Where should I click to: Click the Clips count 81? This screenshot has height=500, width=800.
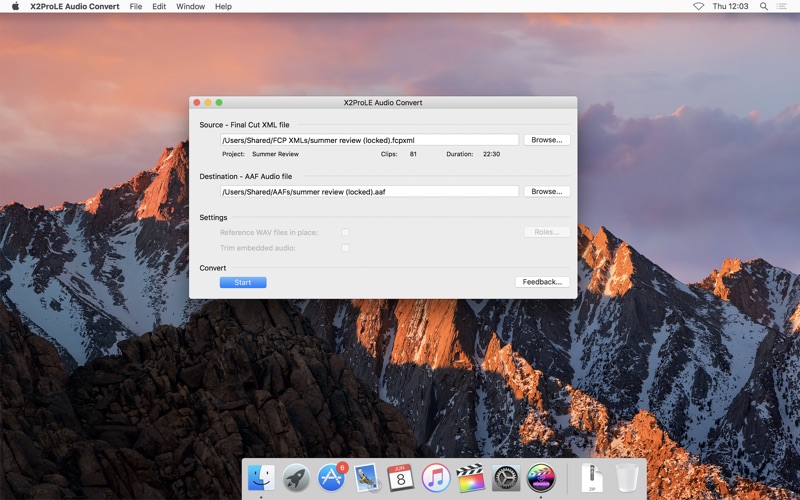tap(413, 154)
